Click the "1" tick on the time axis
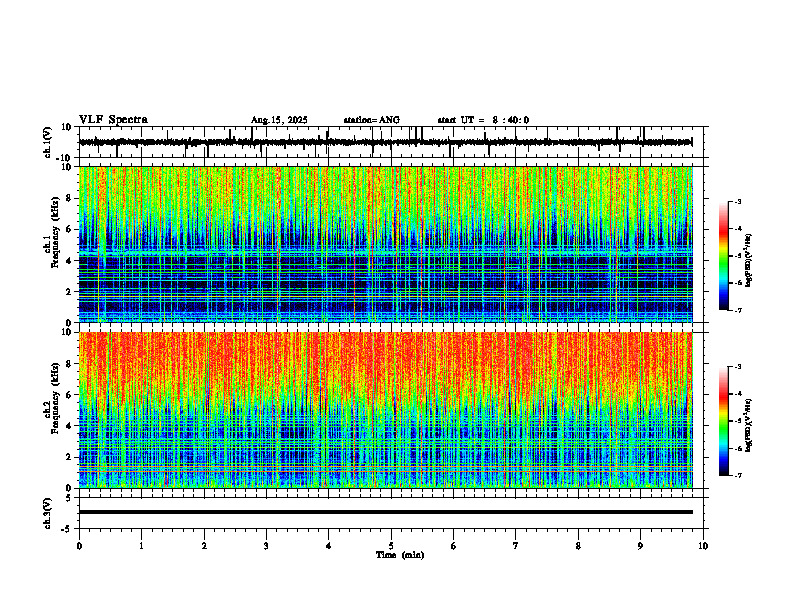792x612 pixels. tap(142, 546)
